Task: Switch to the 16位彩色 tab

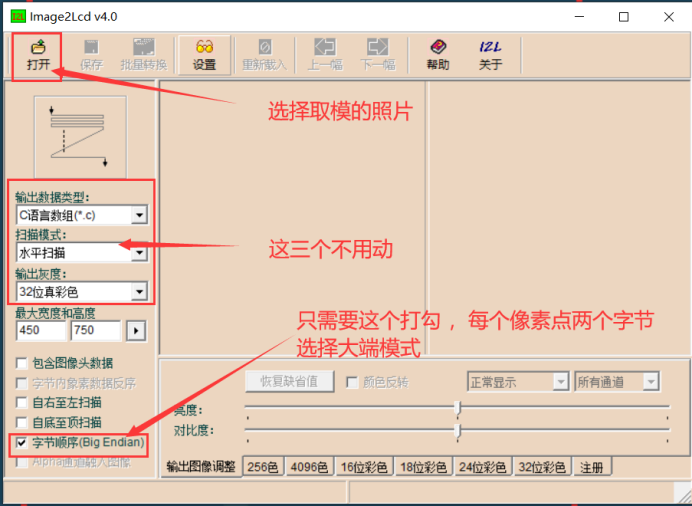Action: pos(364,467)
